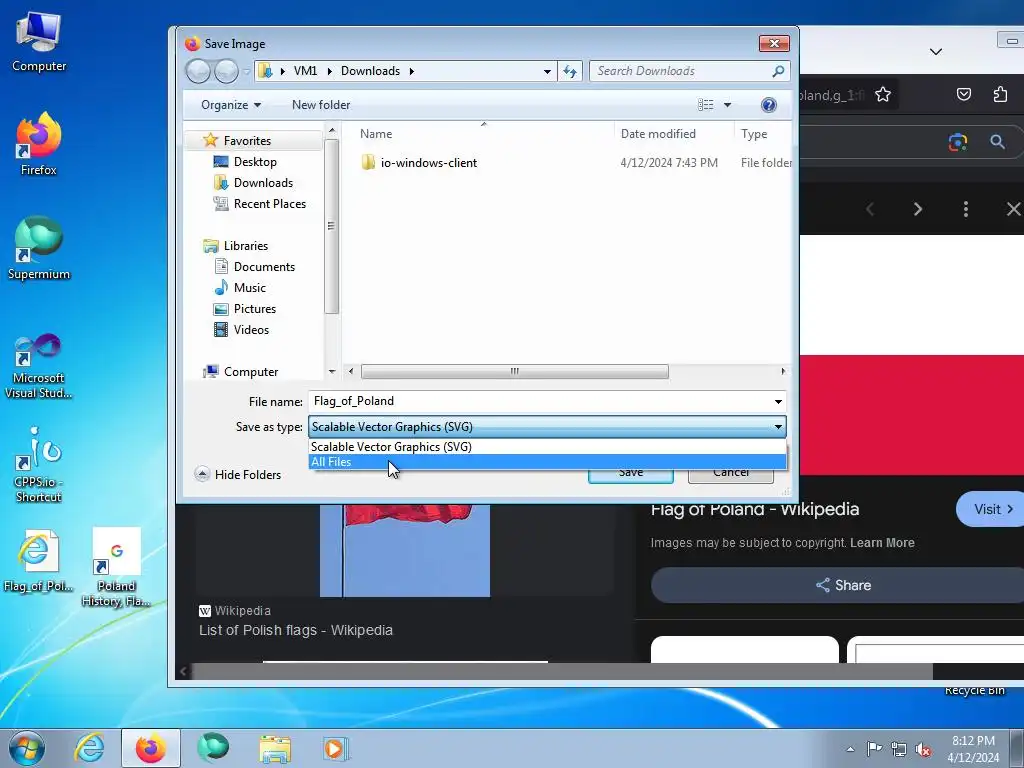Open Firefox tab list chevron

[x=936, y=52]
